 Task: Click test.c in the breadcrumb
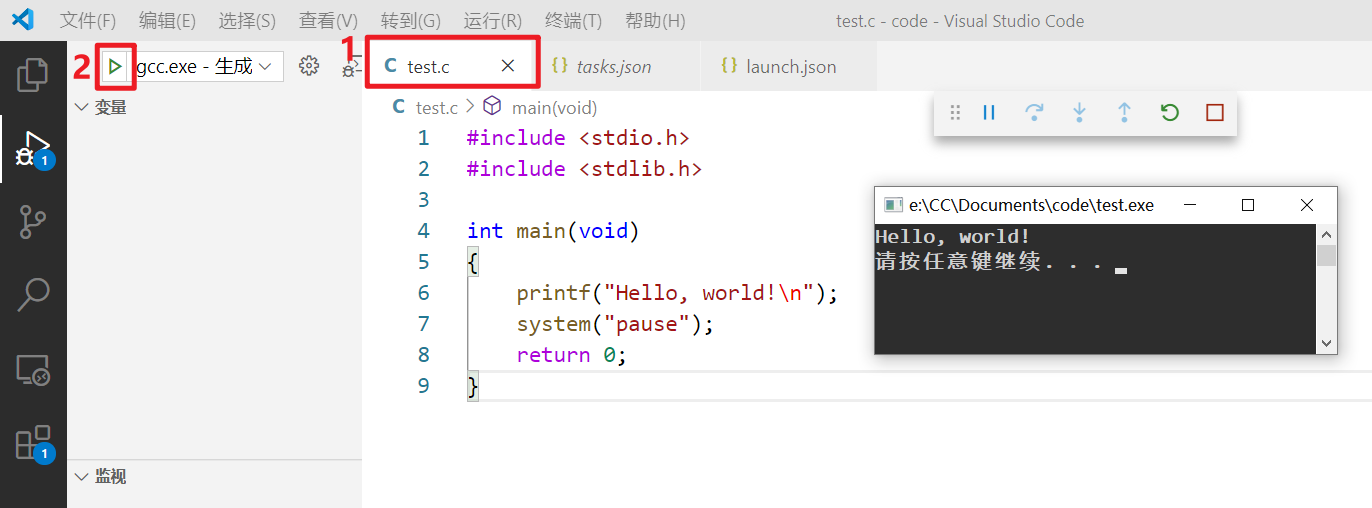[x=437, y=107]
